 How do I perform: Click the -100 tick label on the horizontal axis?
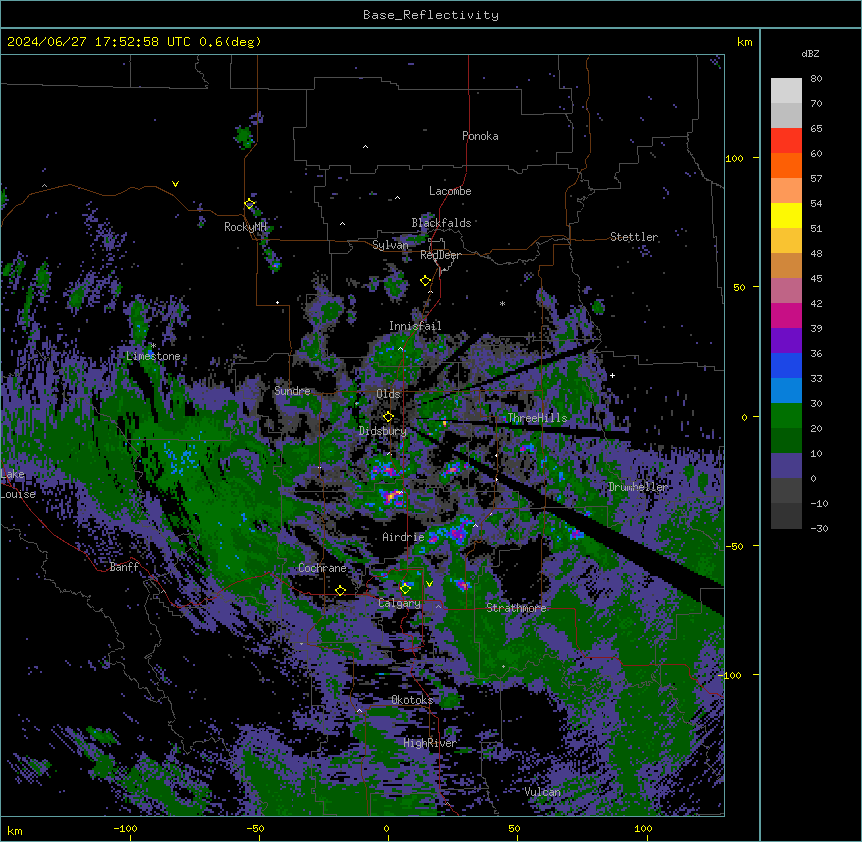(x=125, y=828)
